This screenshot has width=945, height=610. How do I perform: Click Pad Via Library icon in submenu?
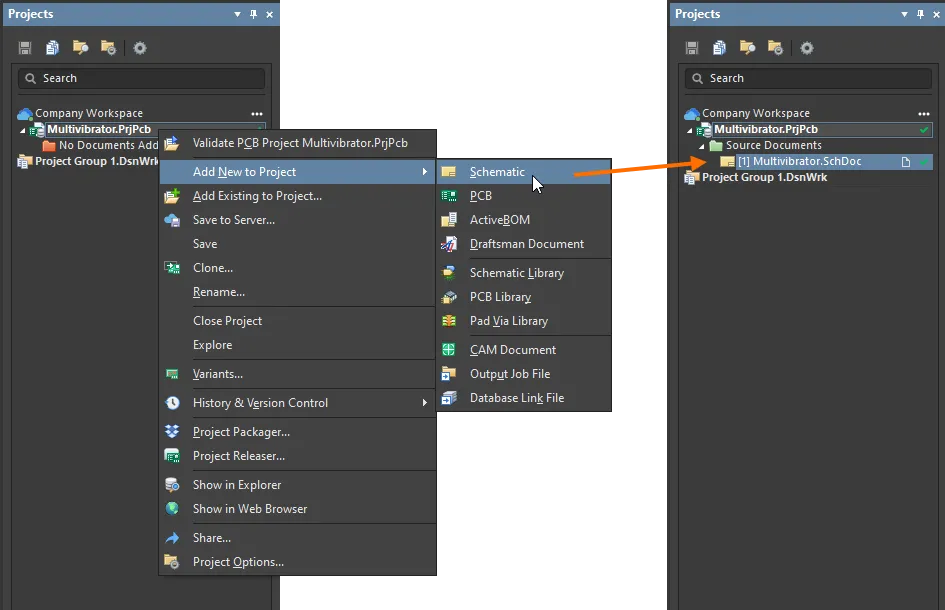tap(448, 321)
